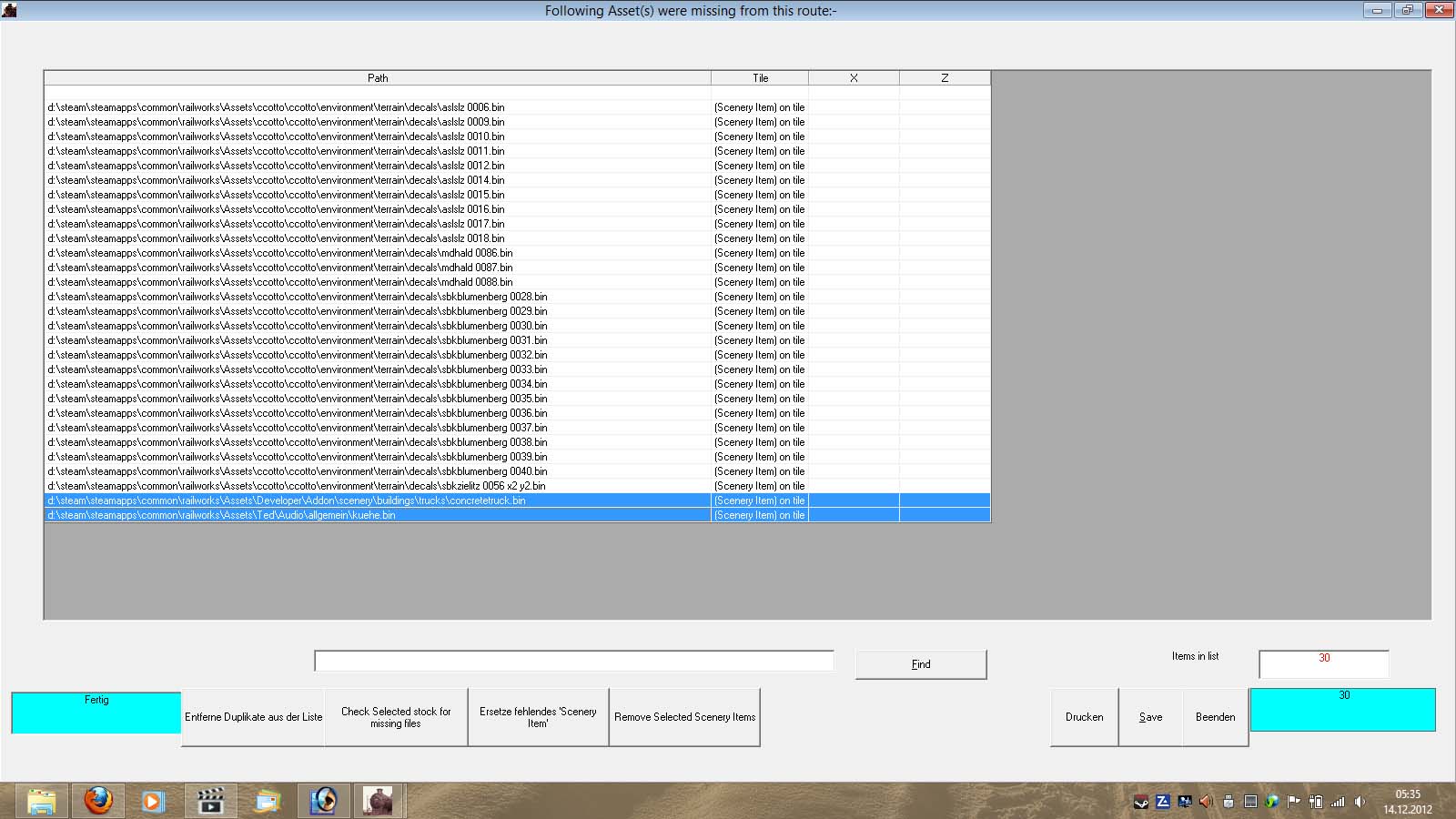
Task: Open the white system volume icon
Action: click(x=1360, y=802)
